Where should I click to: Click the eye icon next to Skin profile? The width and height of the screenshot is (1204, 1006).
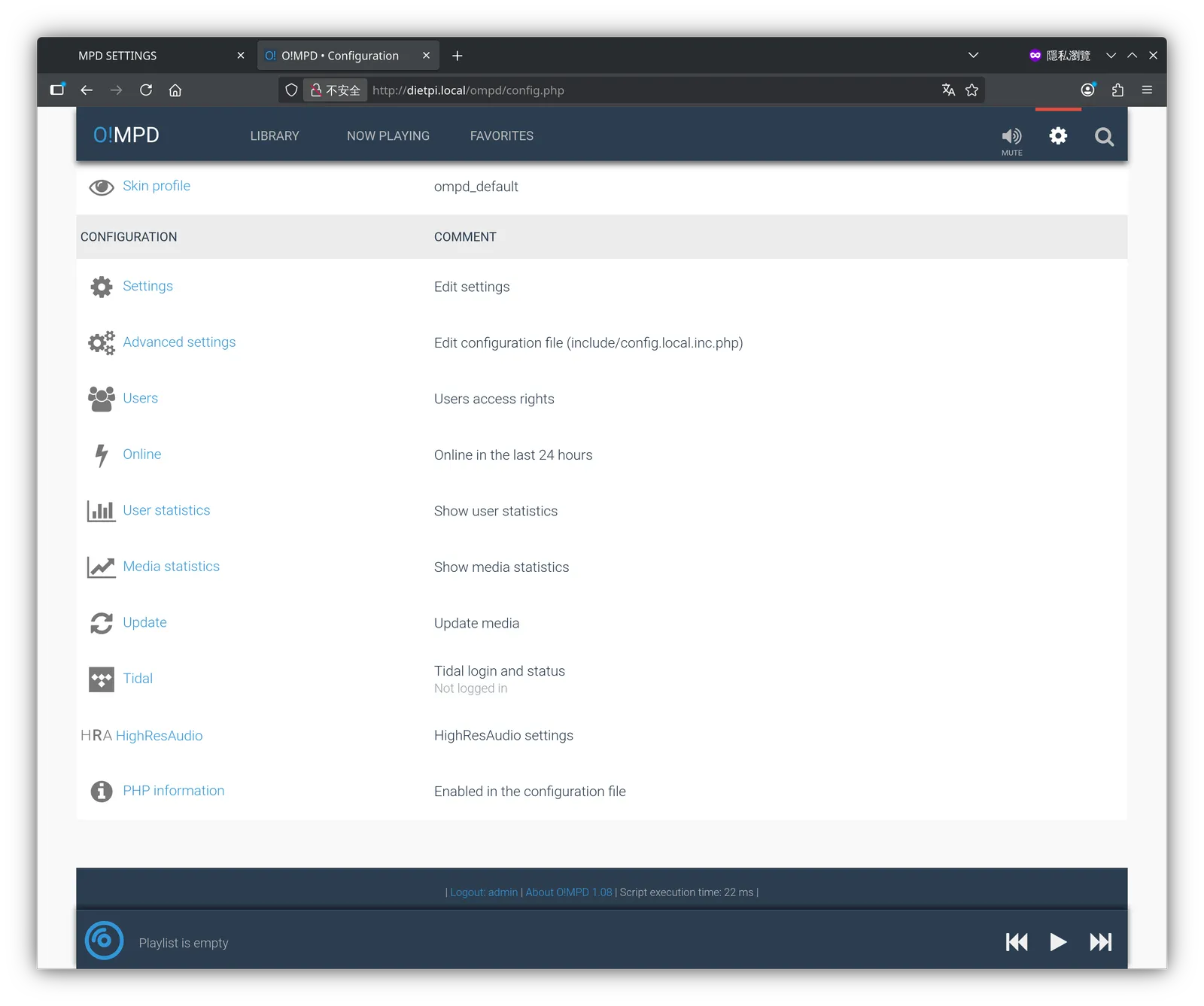[102, 187]
